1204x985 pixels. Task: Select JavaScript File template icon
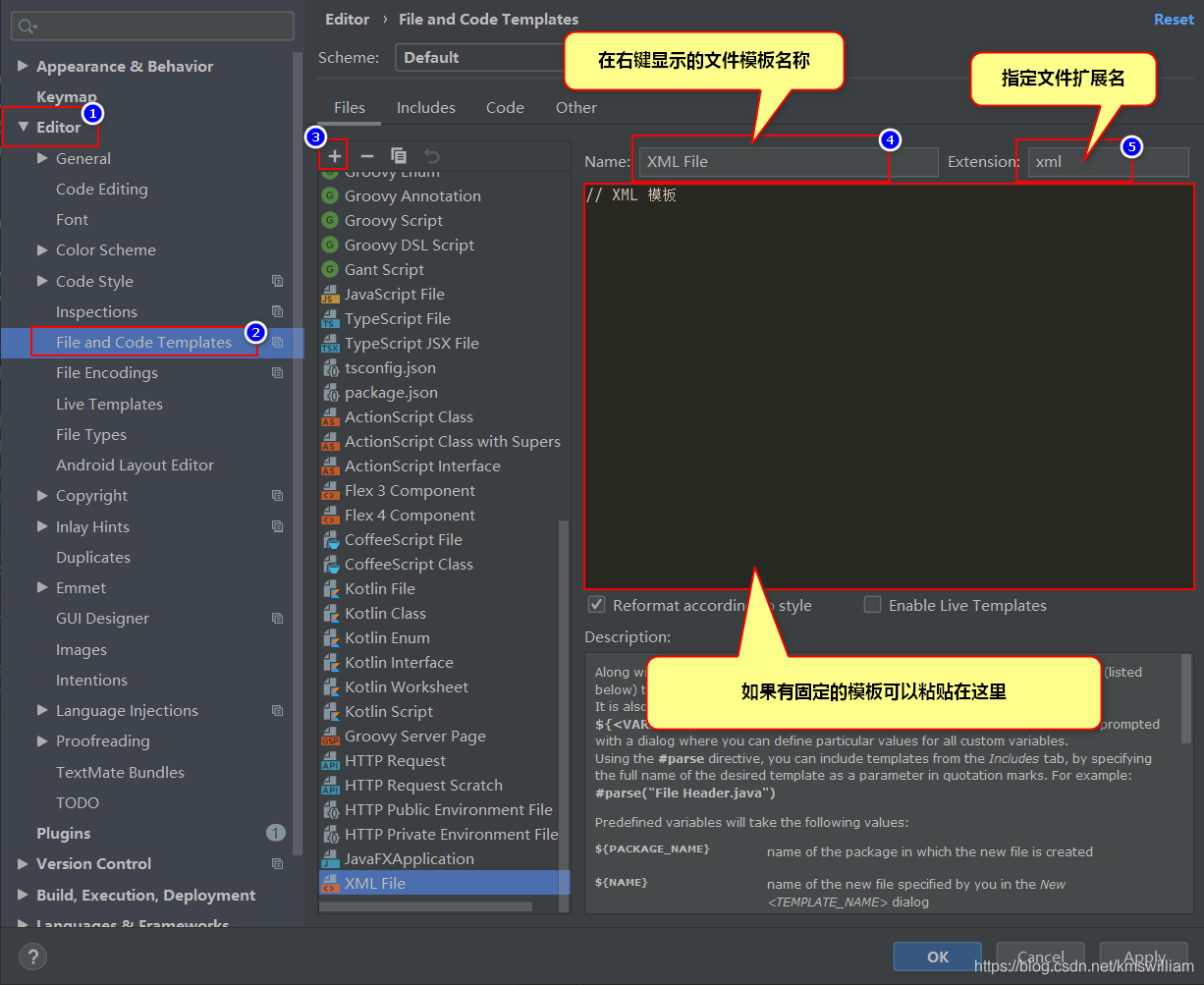pyautogui.click(x=330, y=294)
